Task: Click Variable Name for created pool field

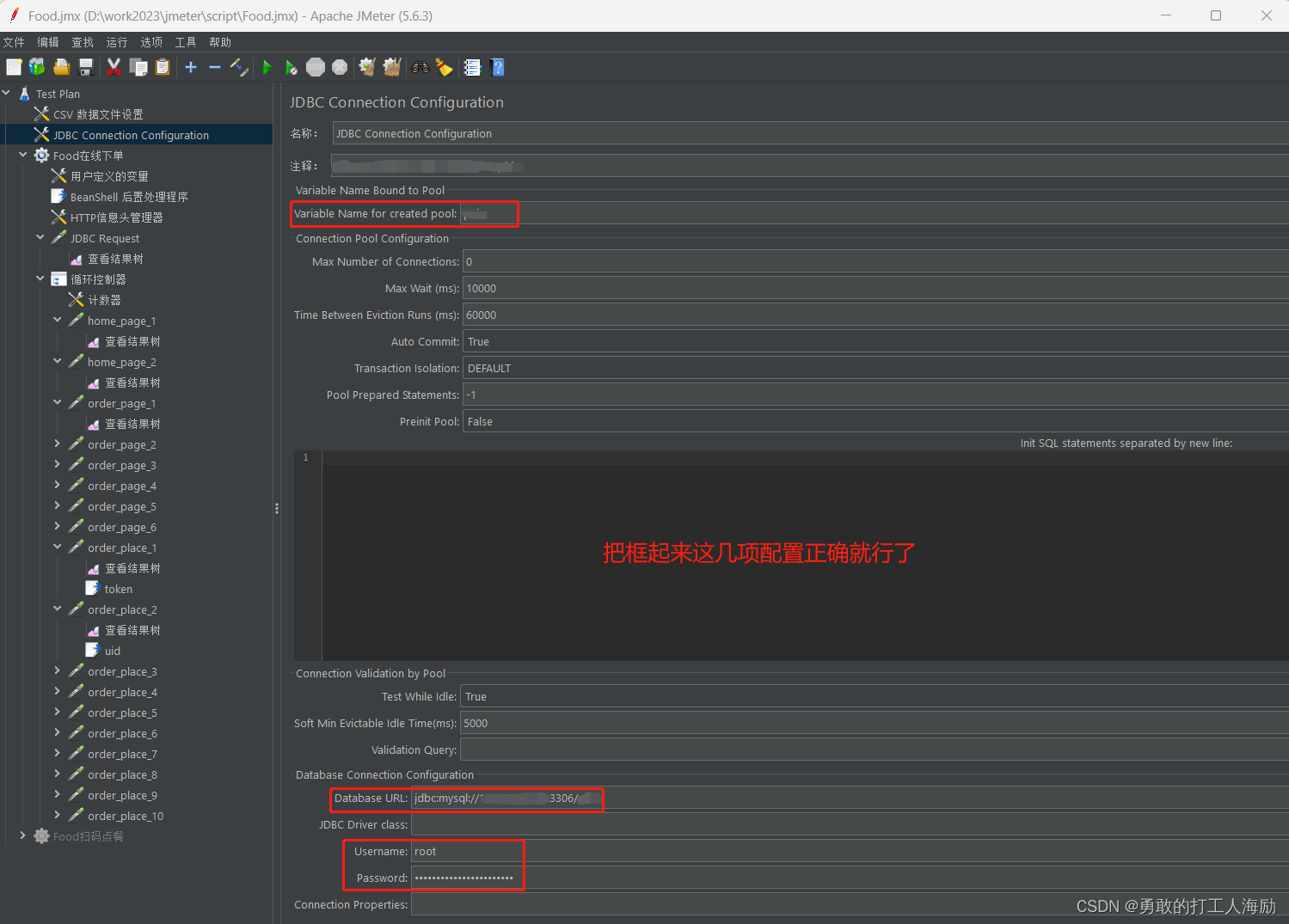Action: (875, 213)
